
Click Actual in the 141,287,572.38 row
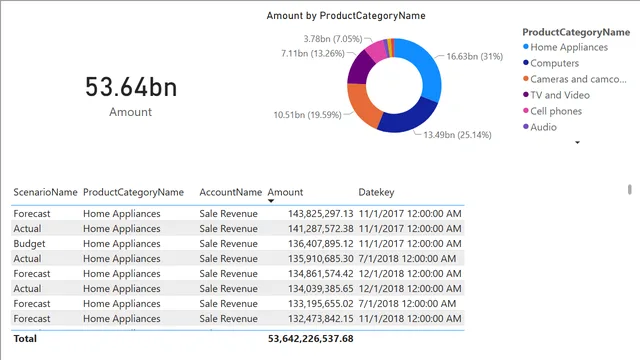coord(27,229)
